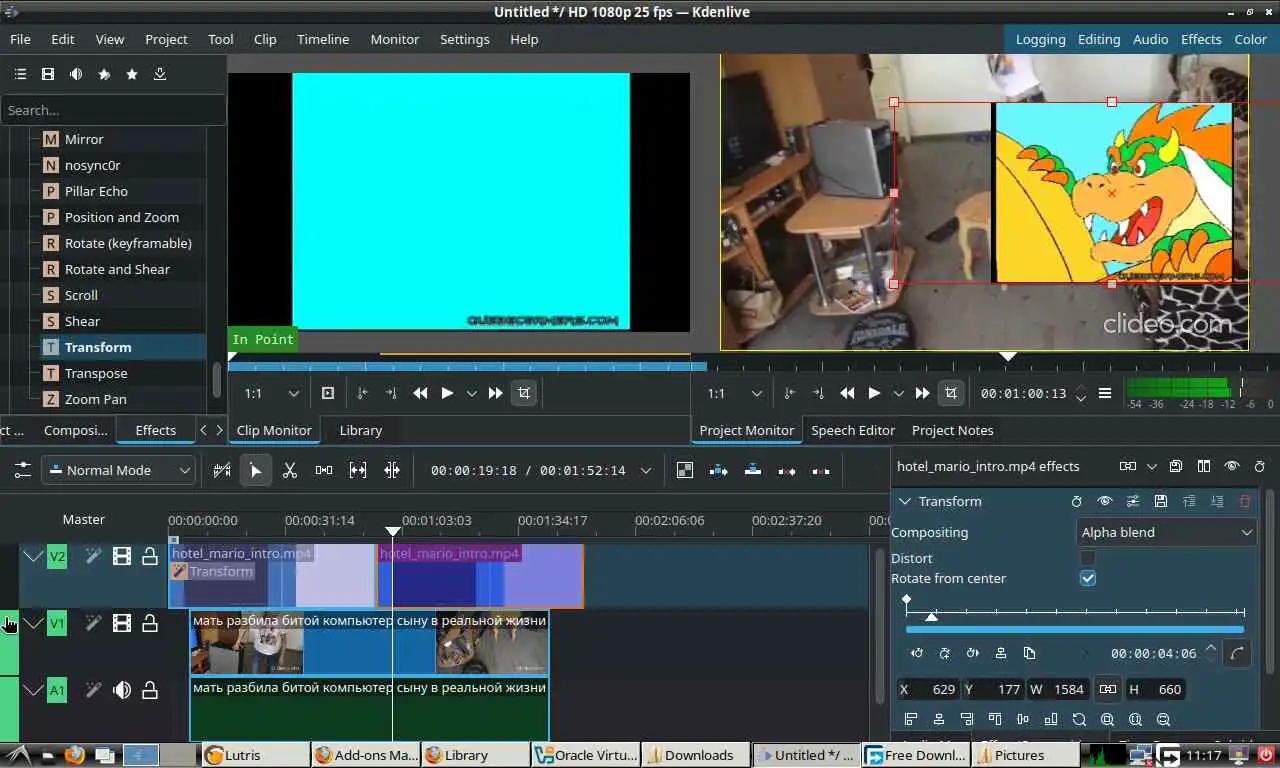Viewport: 1280px width, 768px height.
Task: Toggle the timeline compositing preview icon
Action: (x=685, y=470)
